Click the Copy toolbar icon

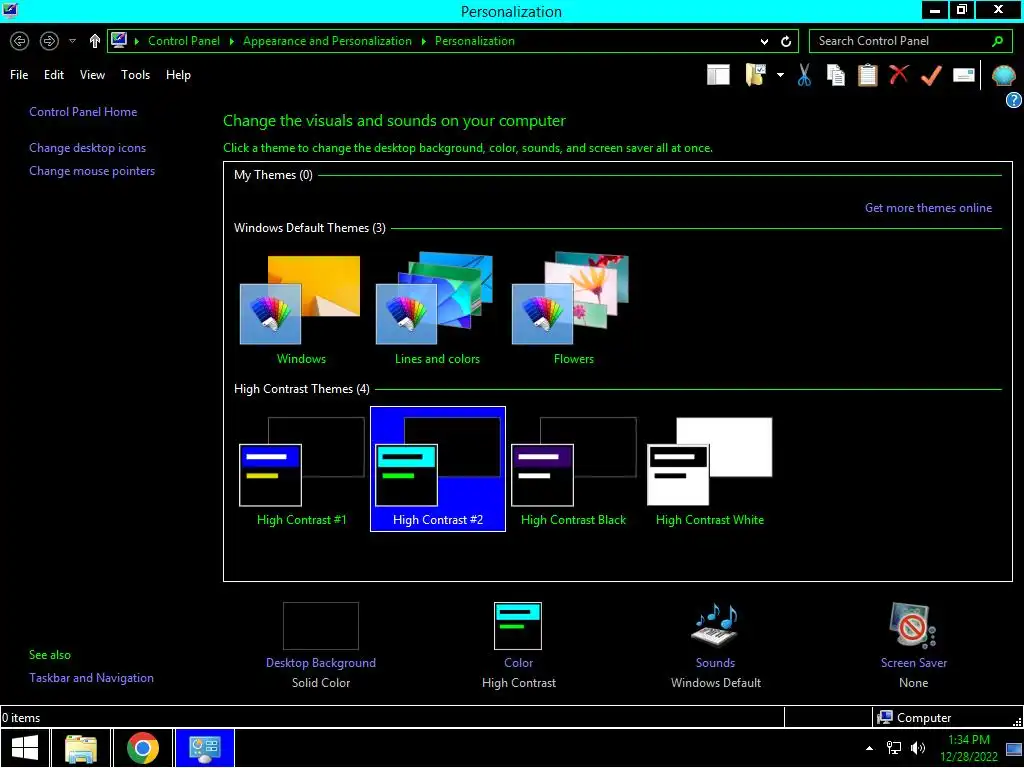click(x=835, y=75)
